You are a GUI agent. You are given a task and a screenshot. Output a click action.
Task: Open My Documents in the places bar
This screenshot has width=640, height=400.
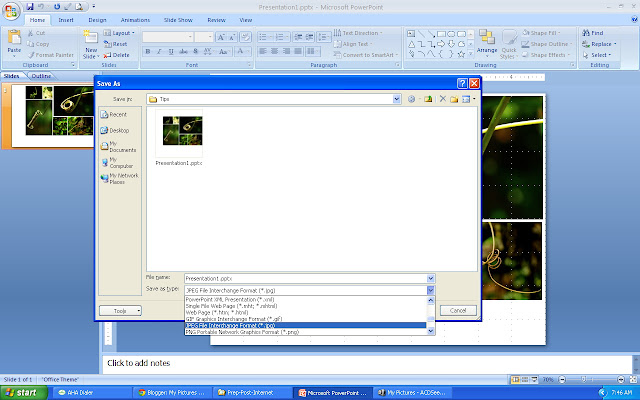click(x=120, y=147)
